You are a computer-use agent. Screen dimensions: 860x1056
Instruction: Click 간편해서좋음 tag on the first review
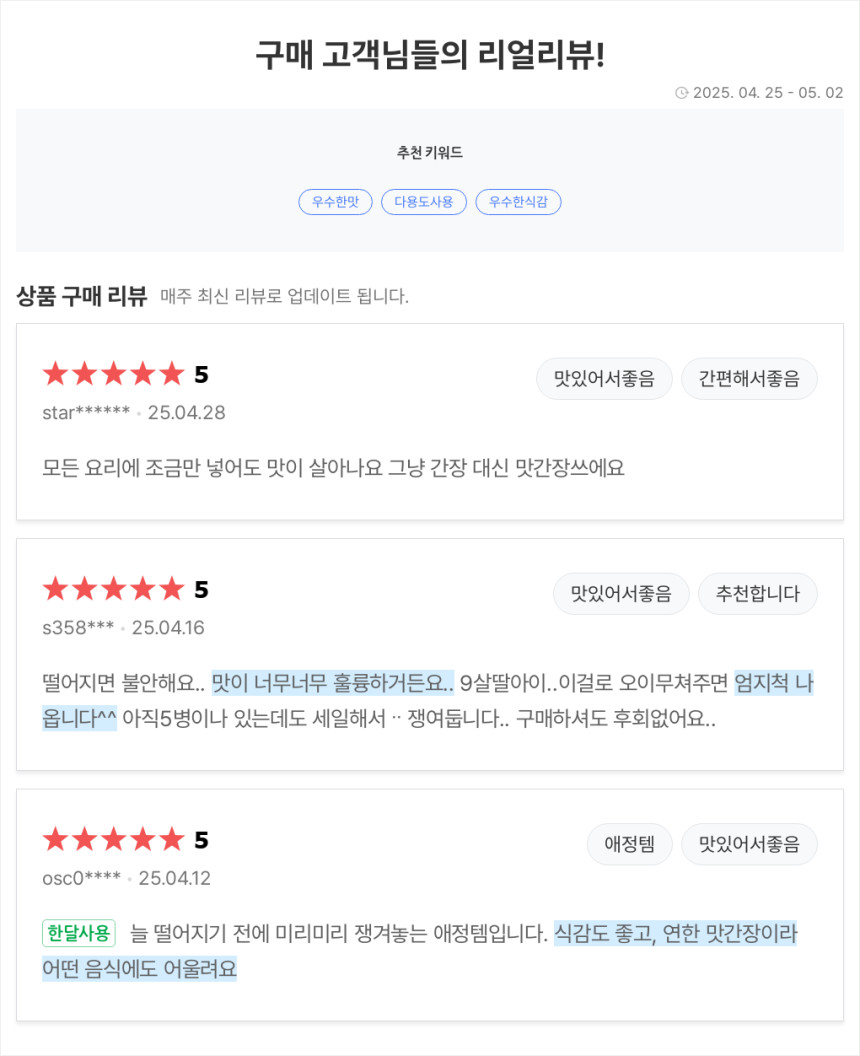[x=750, y=378]
